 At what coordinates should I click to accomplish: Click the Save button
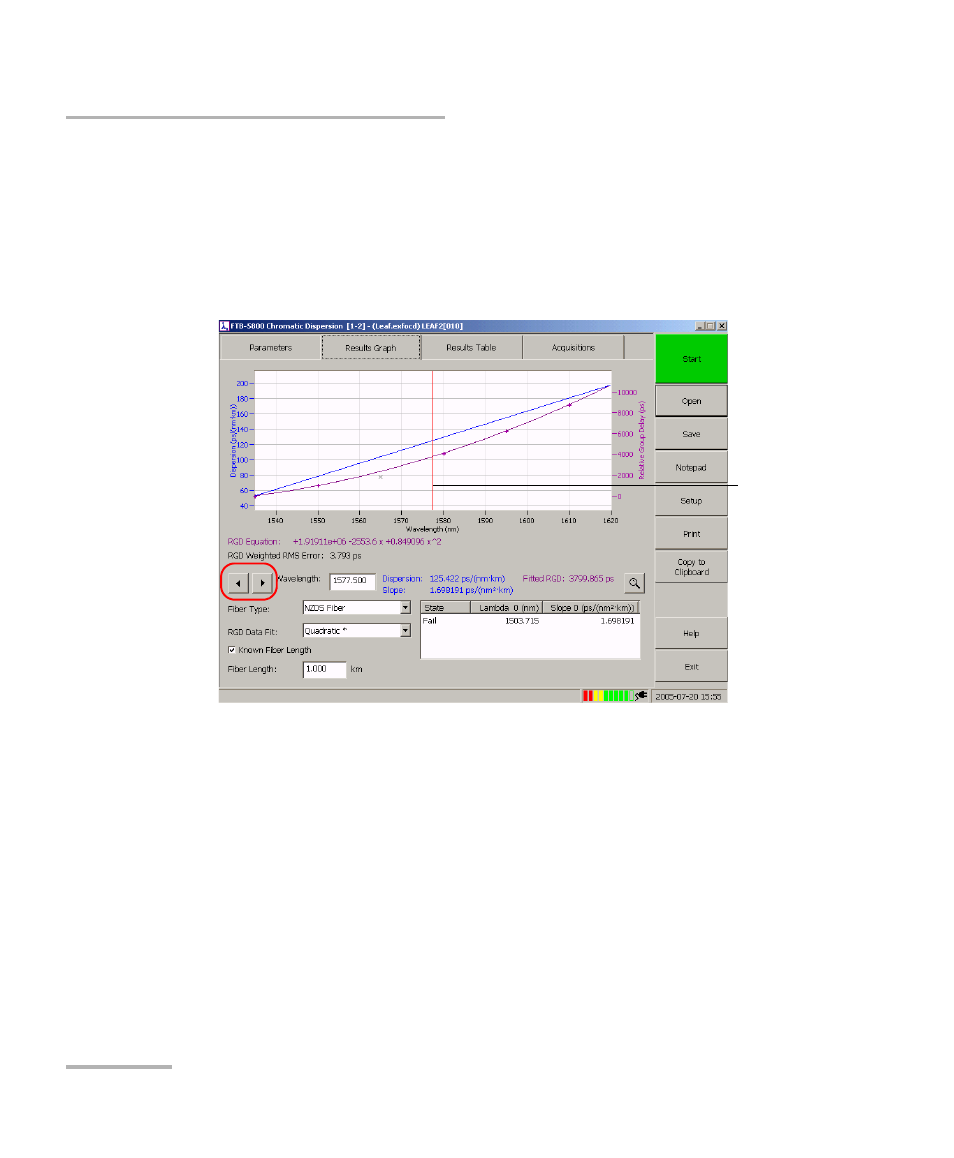tap(691, 434)
